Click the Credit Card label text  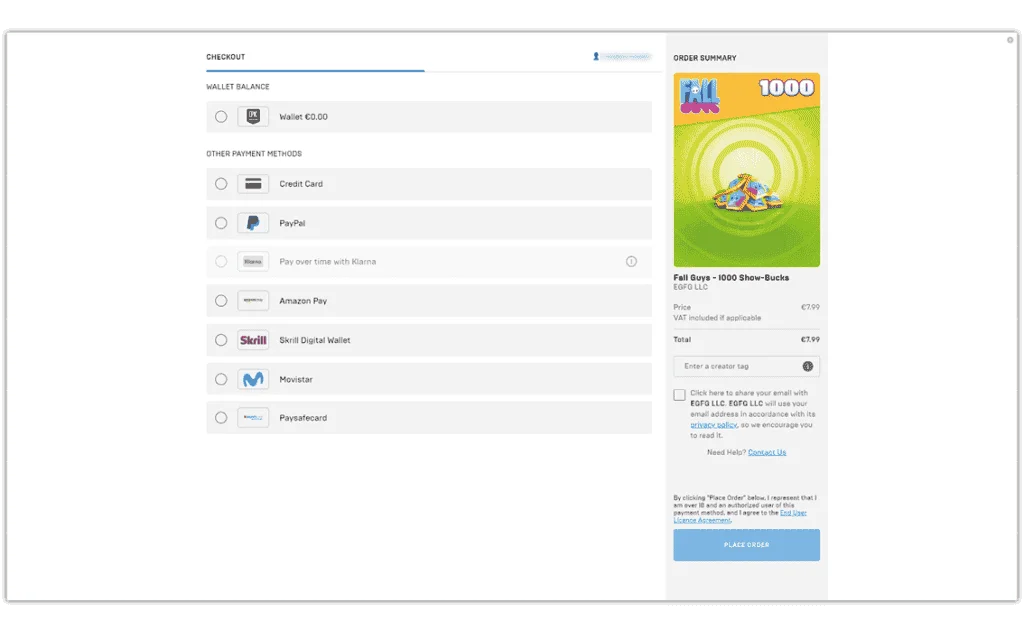(x=301, y=184)
